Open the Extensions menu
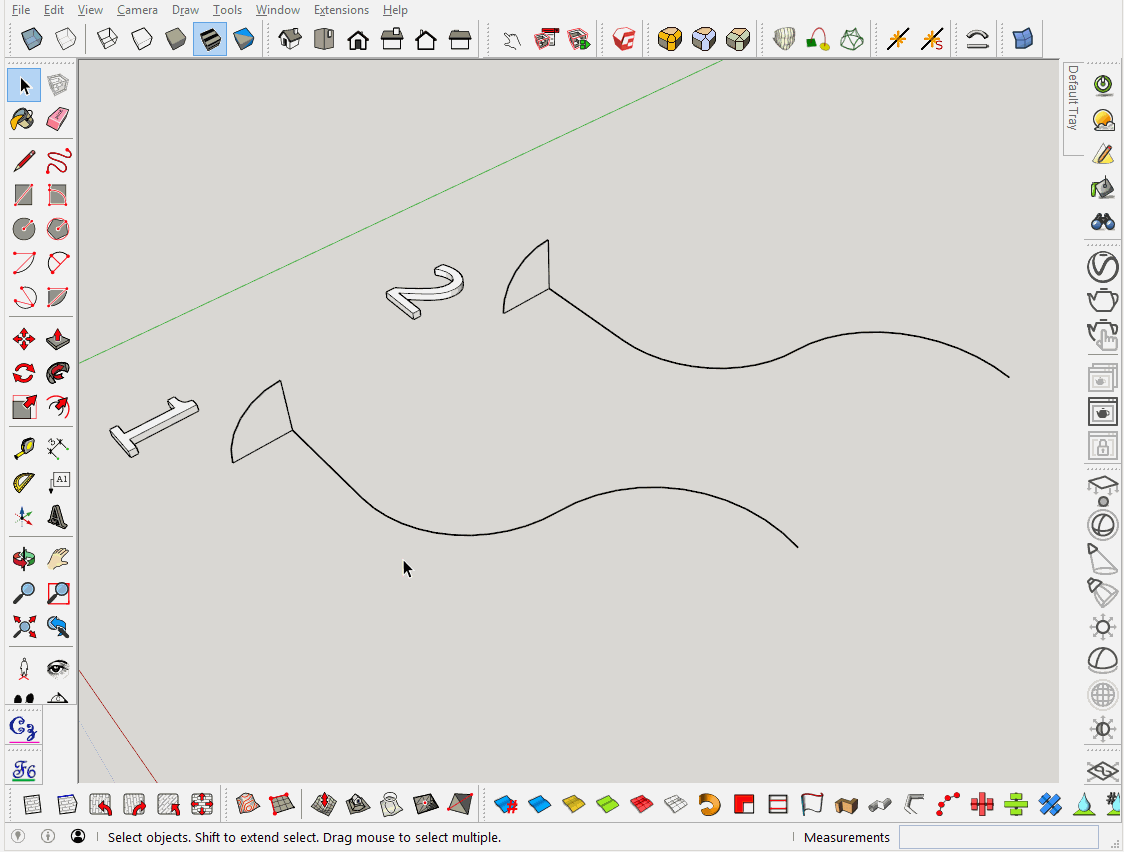Screen dimensions: 1124x852 341,10
